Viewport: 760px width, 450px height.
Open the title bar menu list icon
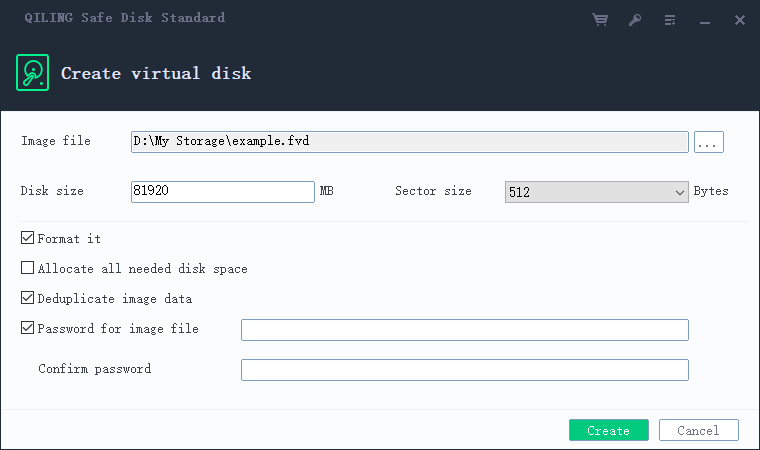pyautogui.click(x=670, y=20)
